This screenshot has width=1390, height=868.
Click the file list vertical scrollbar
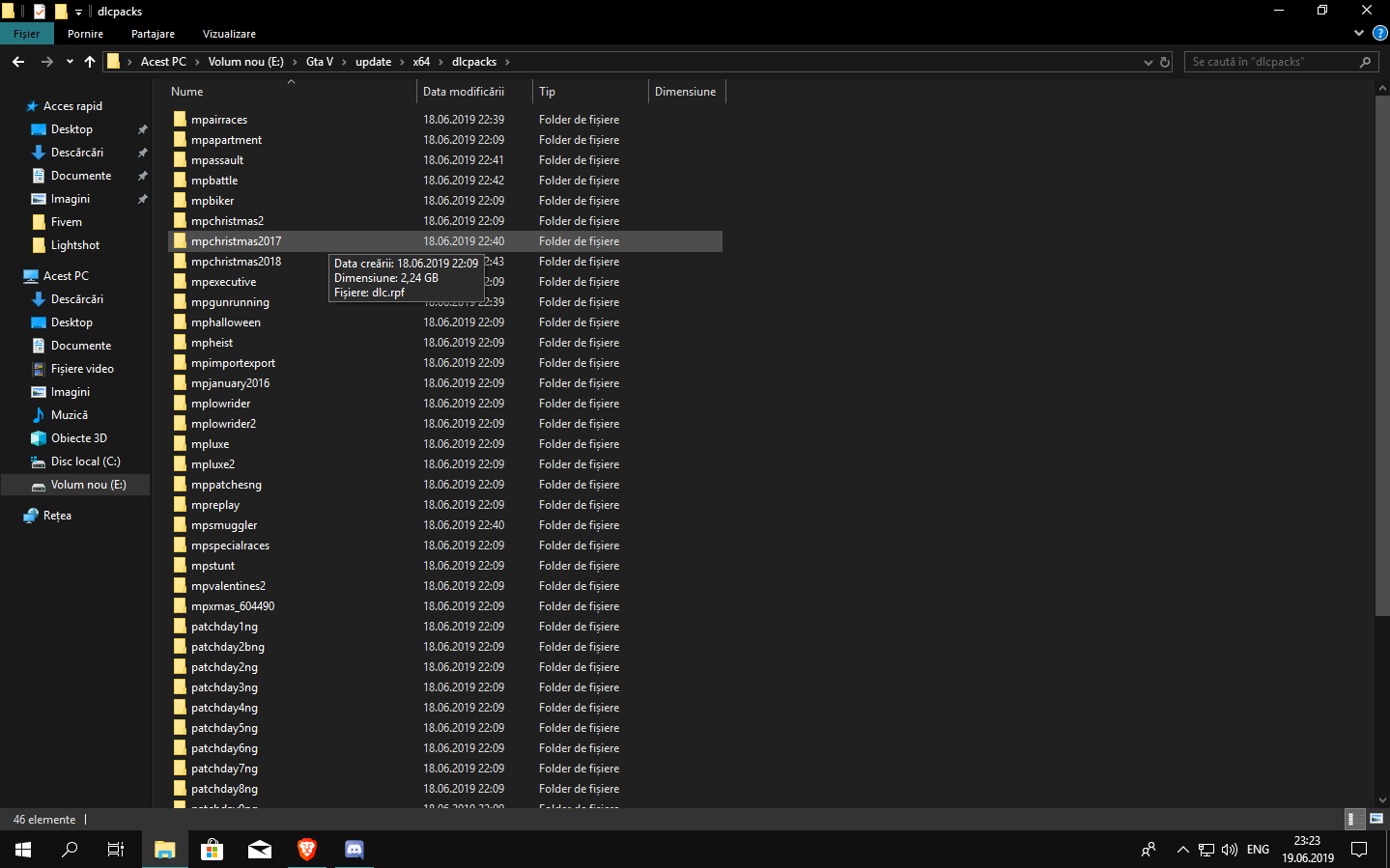(1381, 353)
